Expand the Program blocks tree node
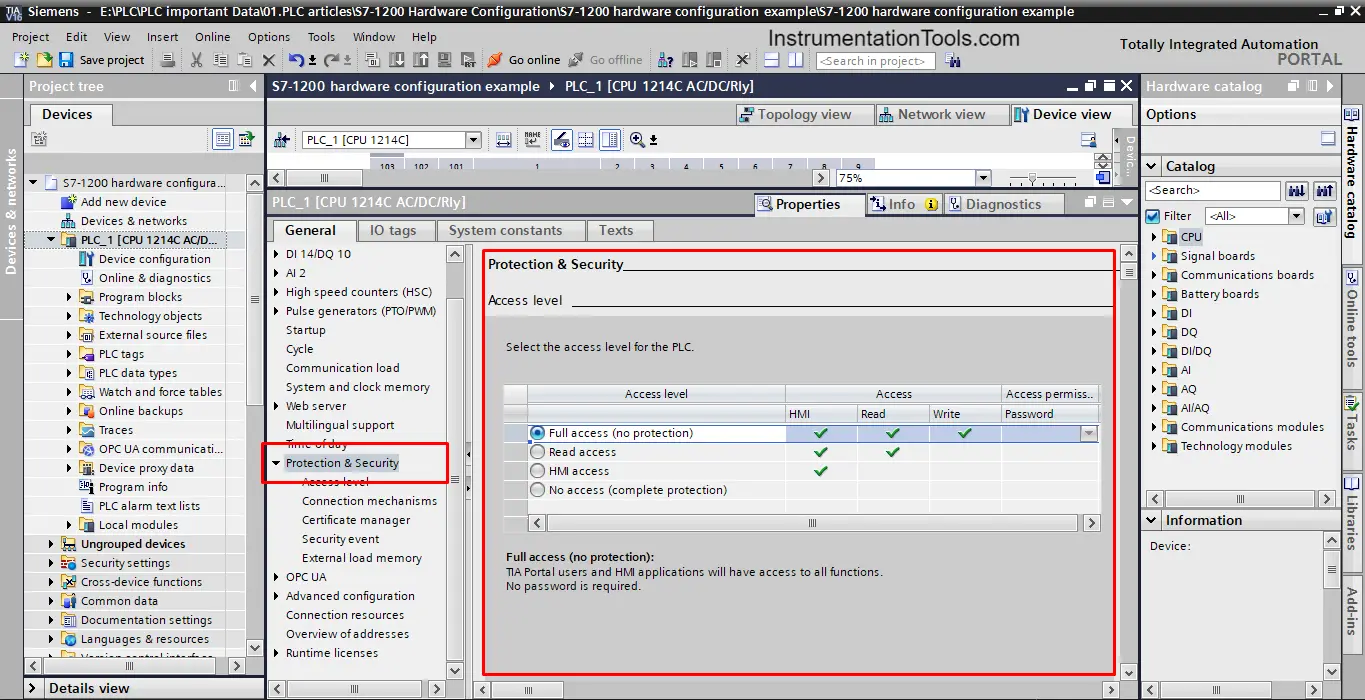This screenshot has height=700, width=1365. click(x=70, y=297)
